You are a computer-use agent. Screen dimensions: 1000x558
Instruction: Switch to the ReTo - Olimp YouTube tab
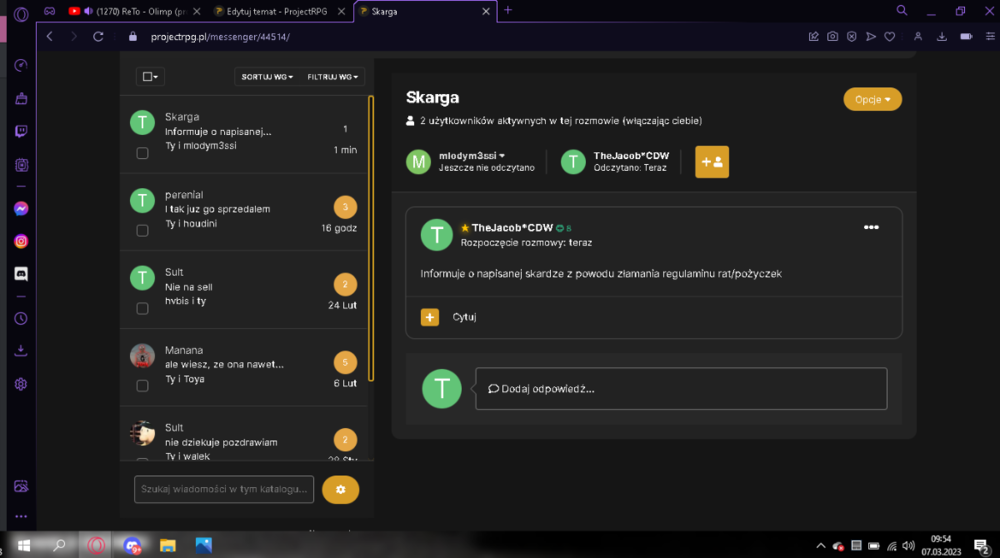[x=134, y=11]
